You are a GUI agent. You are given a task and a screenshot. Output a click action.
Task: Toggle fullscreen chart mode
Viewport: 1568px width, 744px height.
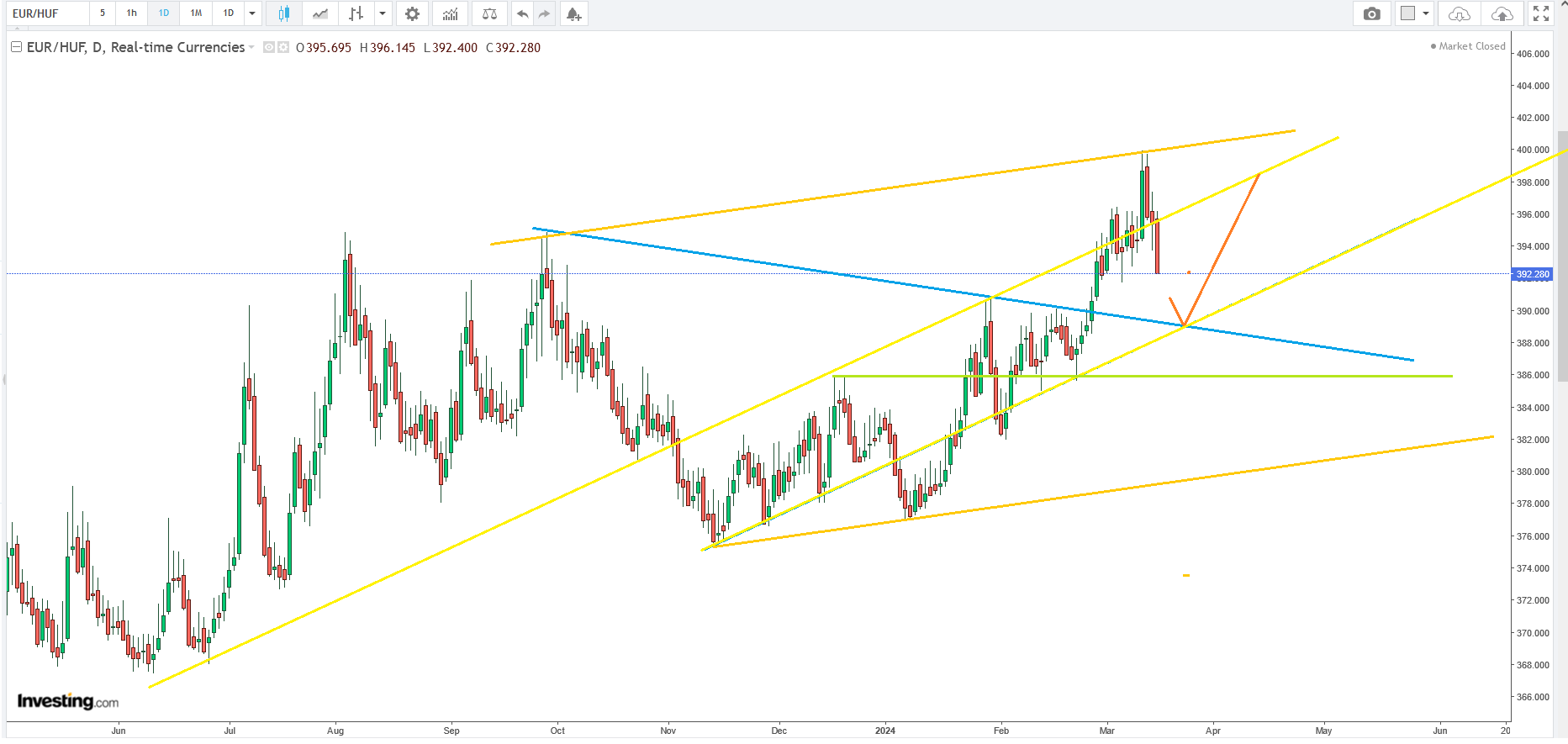pos(1540,13)
